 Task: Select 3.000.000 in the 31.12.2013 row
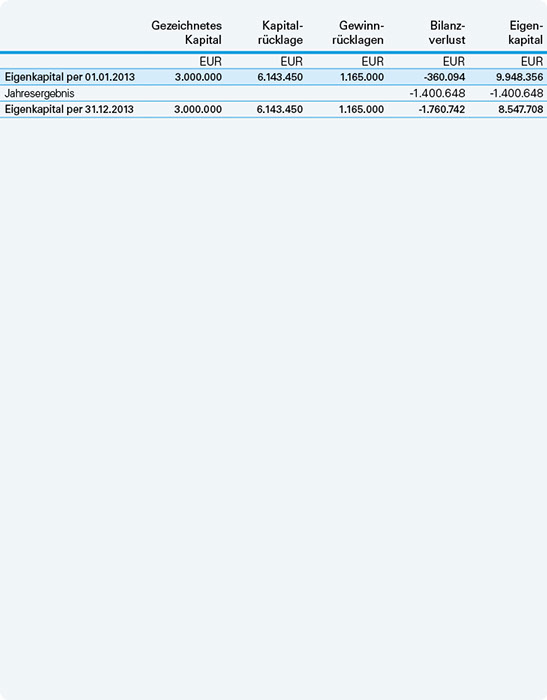(x=198, y=109)
